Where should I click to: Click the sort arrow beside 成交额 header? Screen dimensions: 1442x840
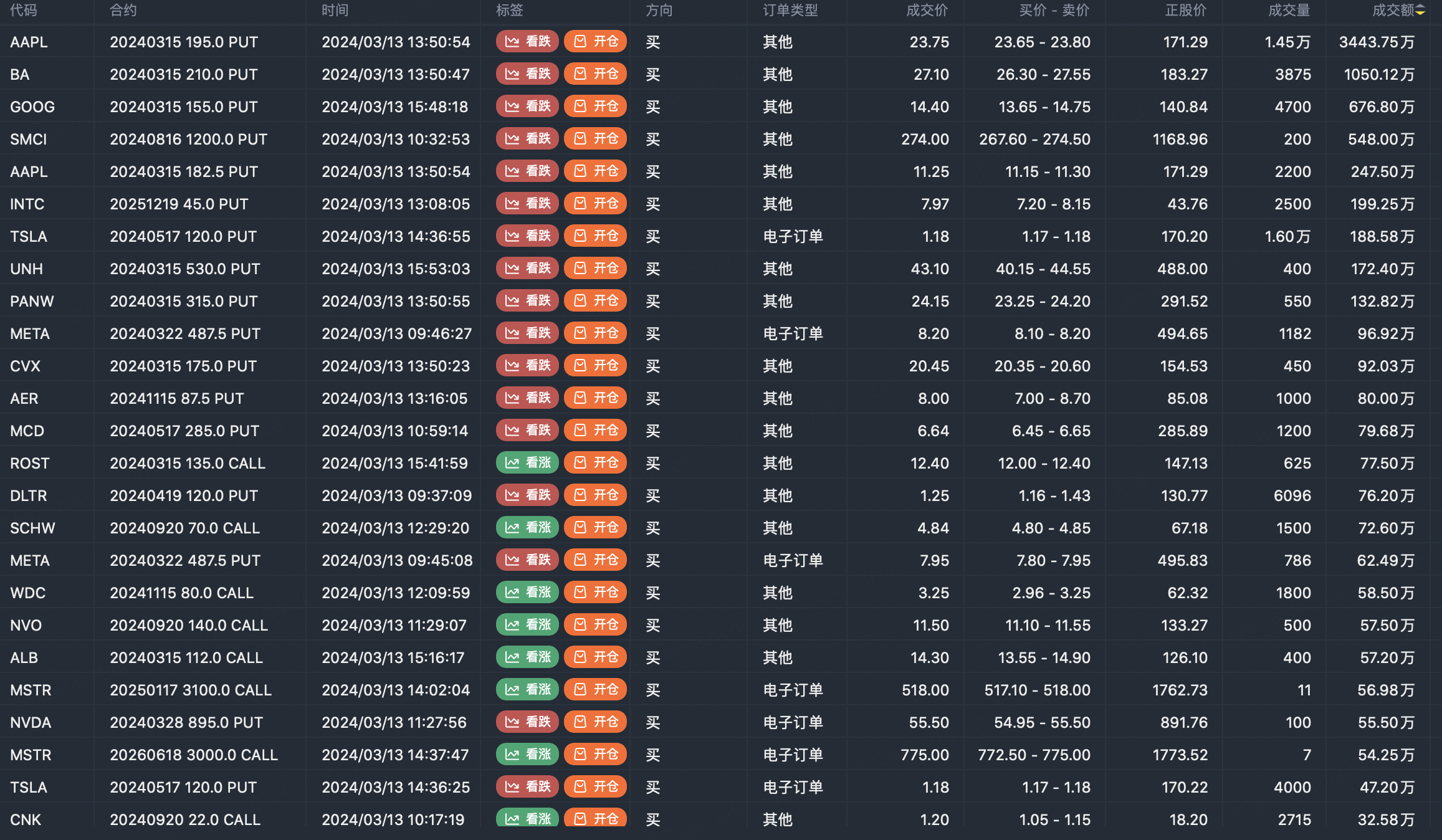tap(1420, 10)
